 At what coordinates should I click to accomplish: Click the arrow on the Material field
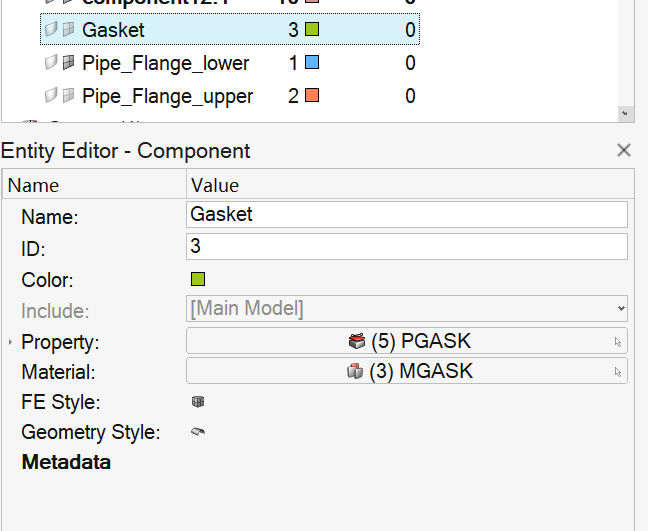[617, 372]
